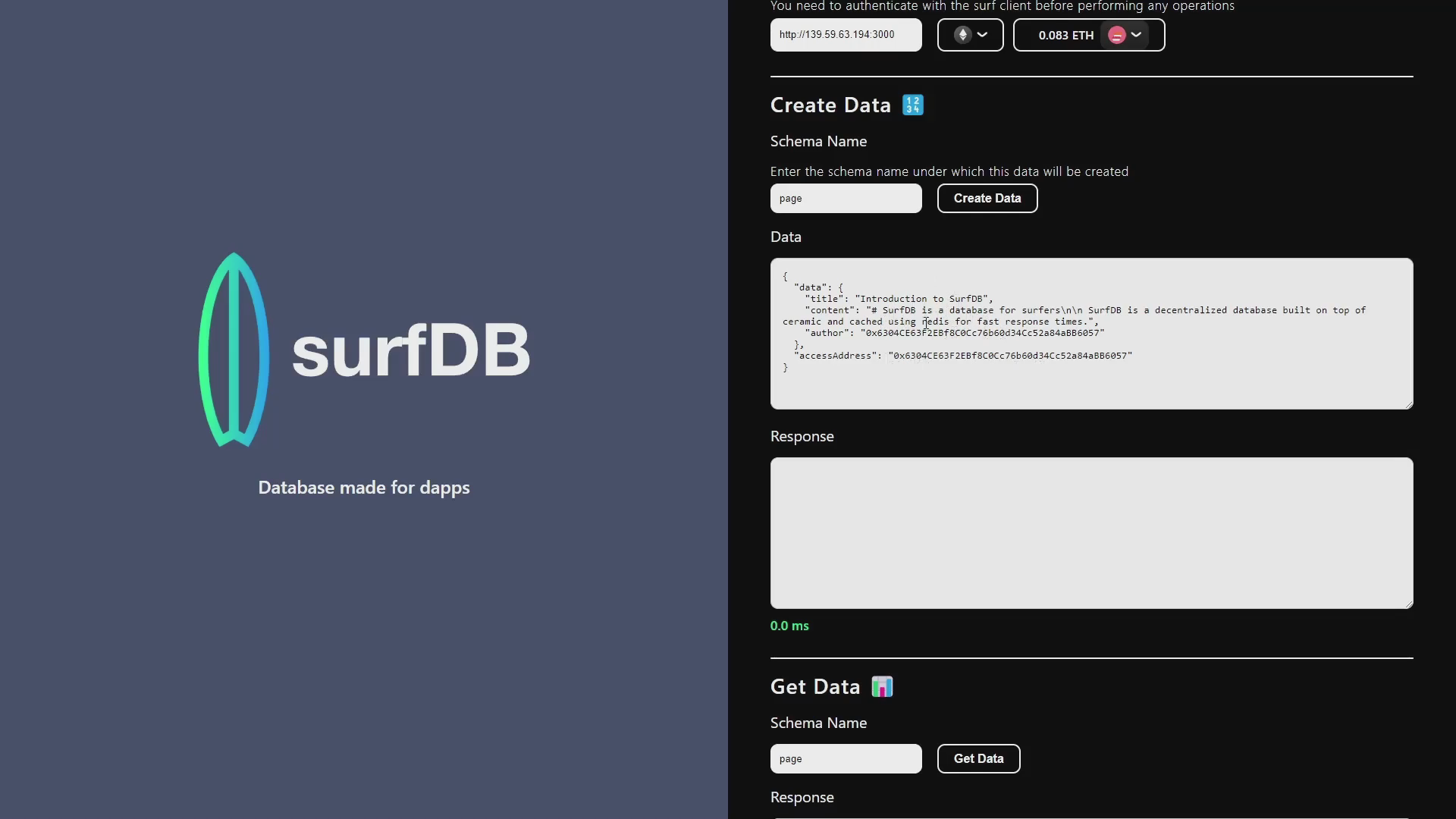
Task: Focus the Get Data schema name field
Action: tap(846, 759)
